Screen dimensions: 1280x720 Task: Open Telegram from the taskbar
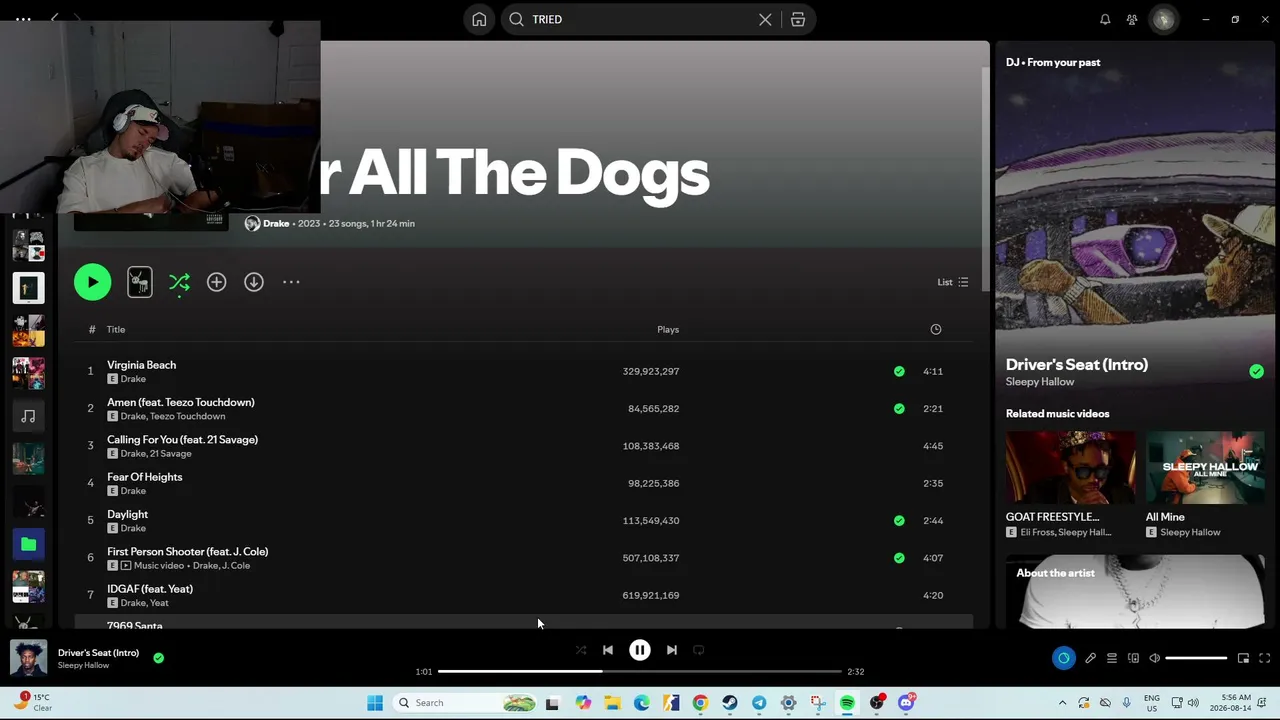[759, 703]
